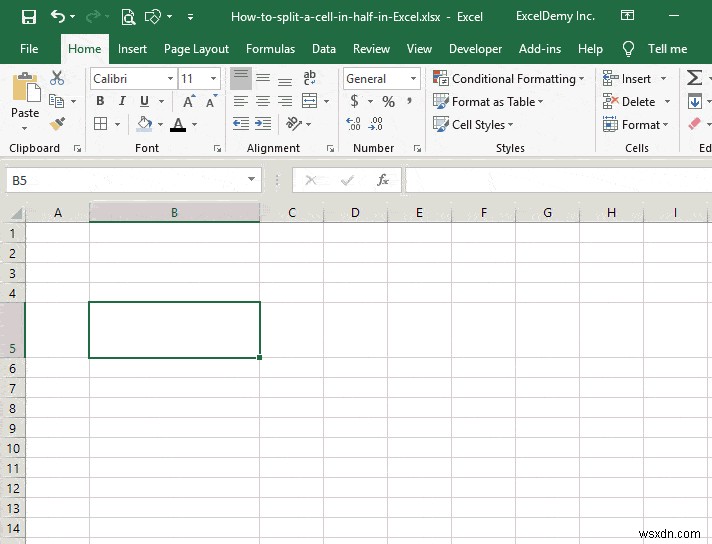Toggle Top Align vertical alignment
Screen dimensions: 712x544
[x=241, y=78]
